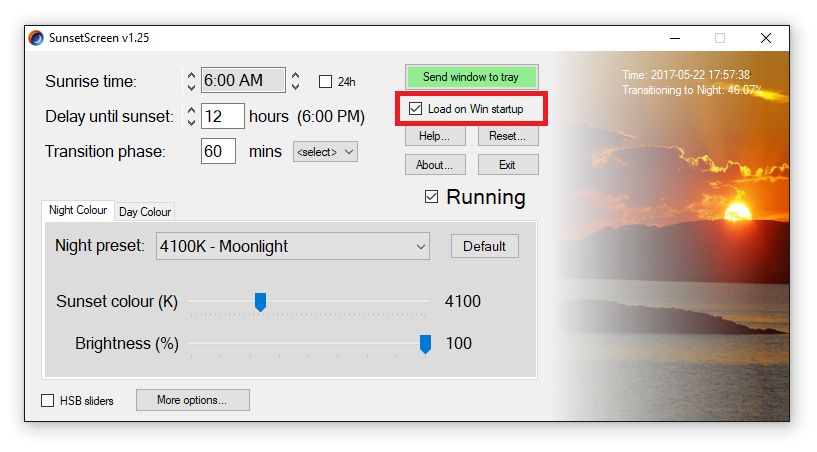Click the Default preset button

(485, 246)
